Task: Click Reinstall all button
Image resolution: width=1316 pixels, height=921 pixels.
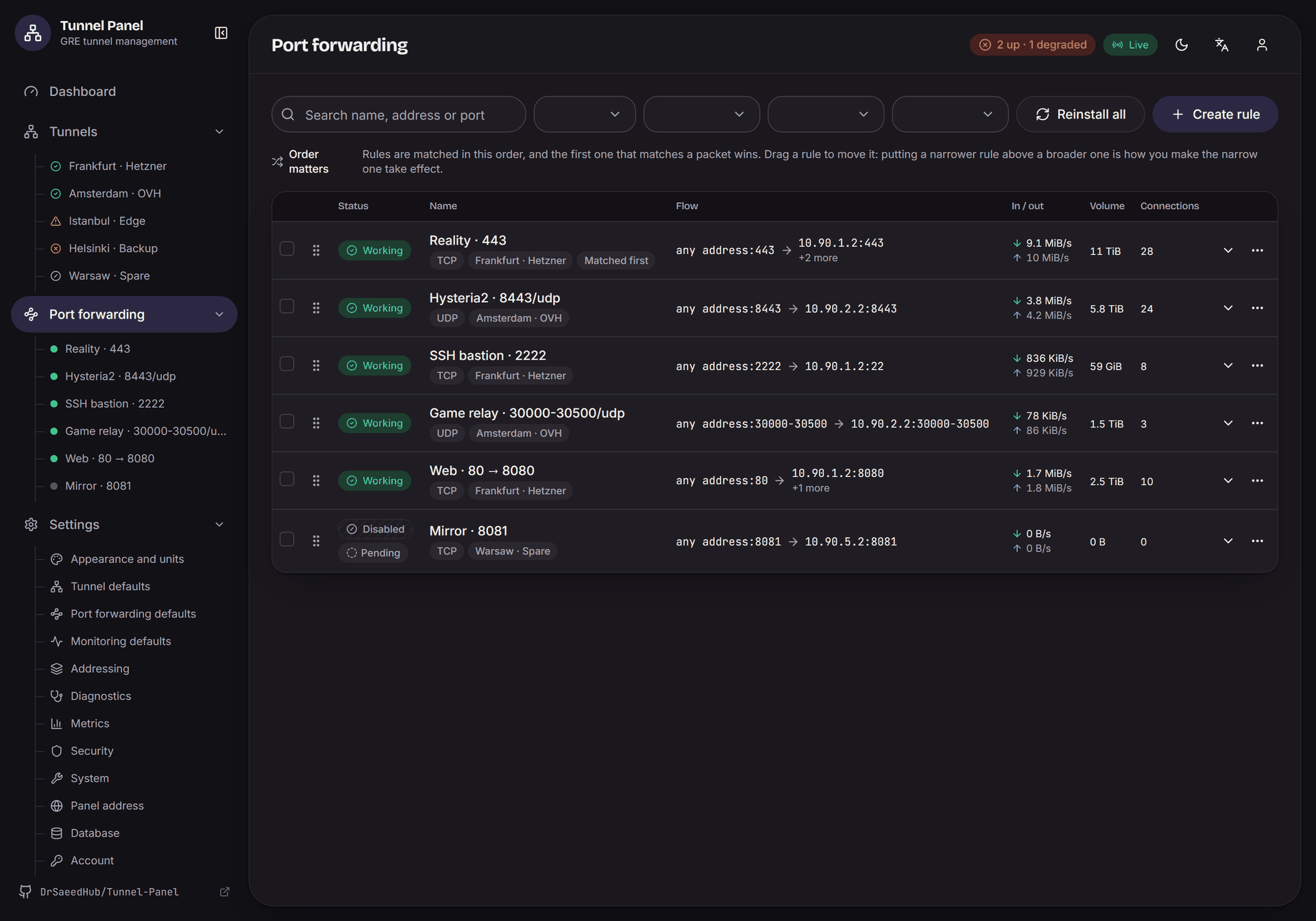Action: pyautogui.click(x=1080, y=114)
